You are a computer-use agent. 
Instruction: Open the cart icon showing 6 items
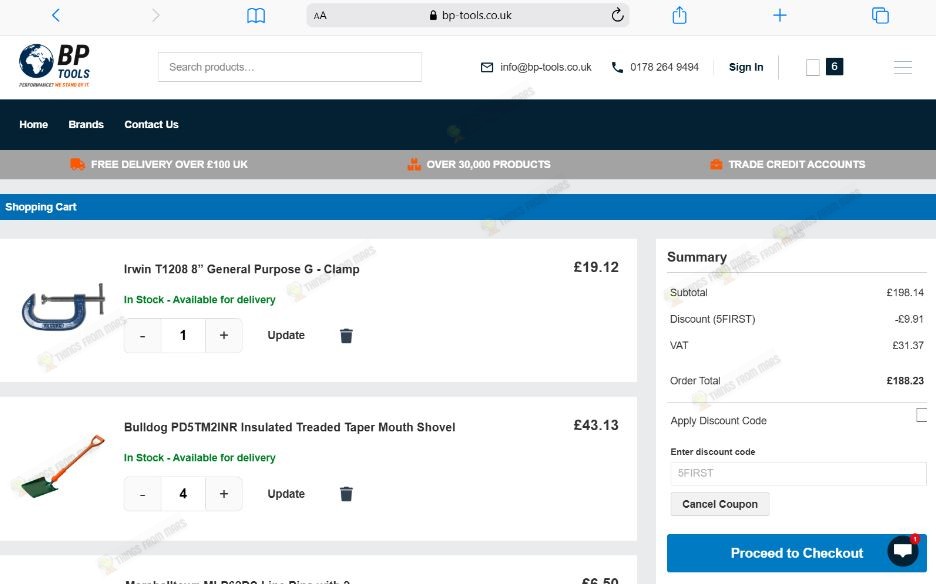pyautogui.click(x=824, y=67)
